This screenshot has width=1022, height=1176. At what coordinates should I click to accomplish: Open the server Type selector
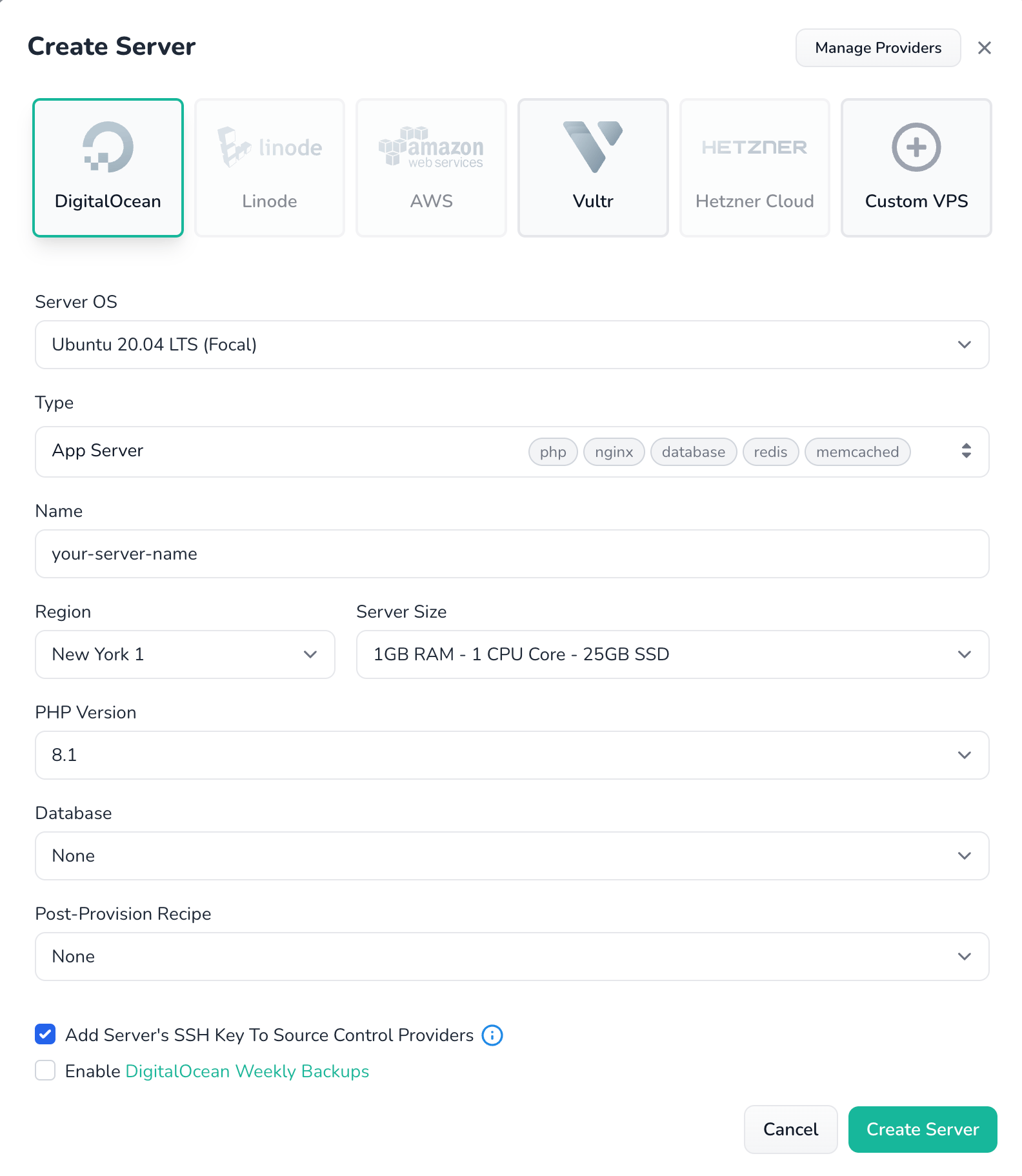tap(512, 452)
